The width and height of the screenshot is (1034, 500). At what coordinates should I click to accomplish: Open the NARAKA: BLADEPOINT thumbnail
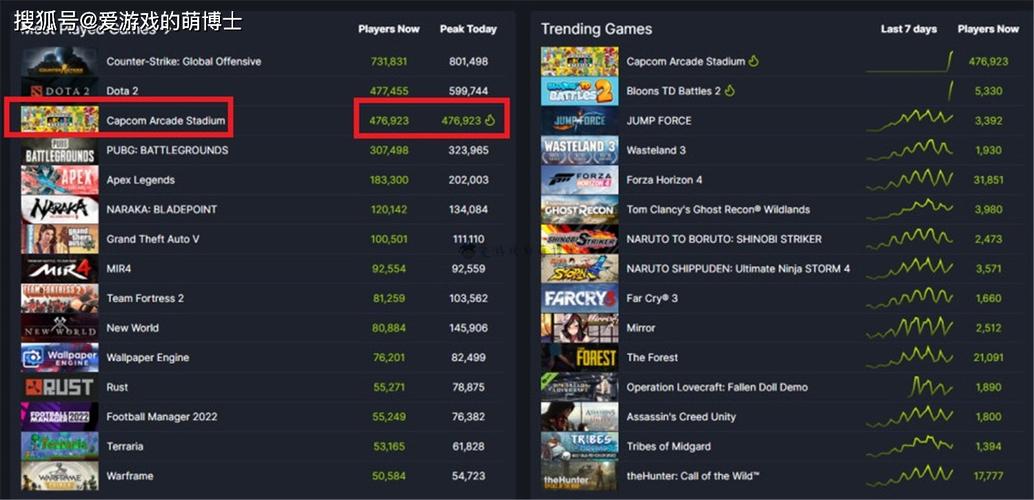coord(60,209)
